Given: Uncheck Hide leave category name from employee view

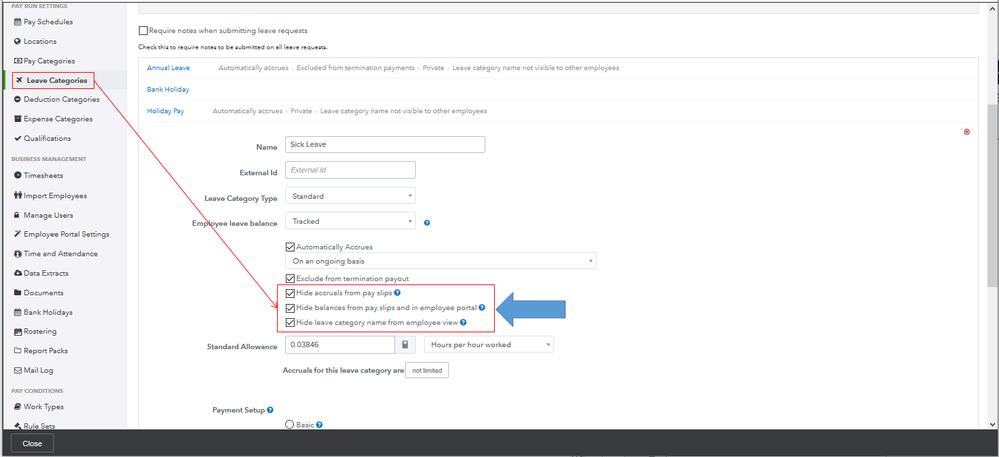Looking at the screenshot, I should pos(291,323).
